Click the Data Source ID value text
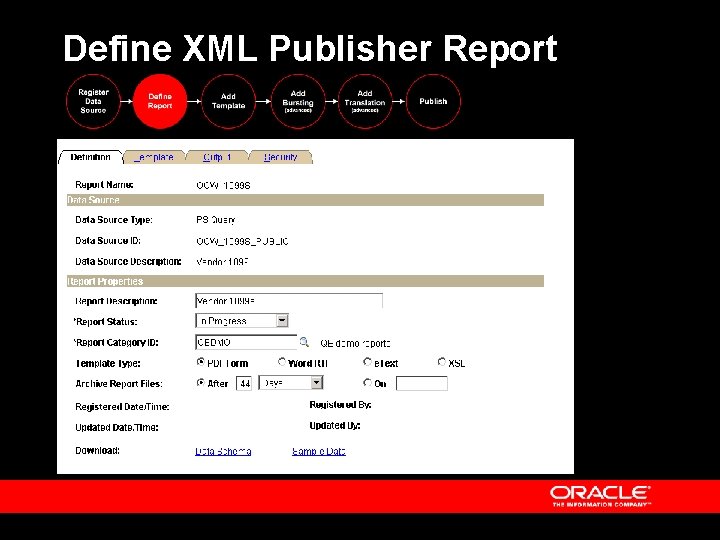 point(242,241)
